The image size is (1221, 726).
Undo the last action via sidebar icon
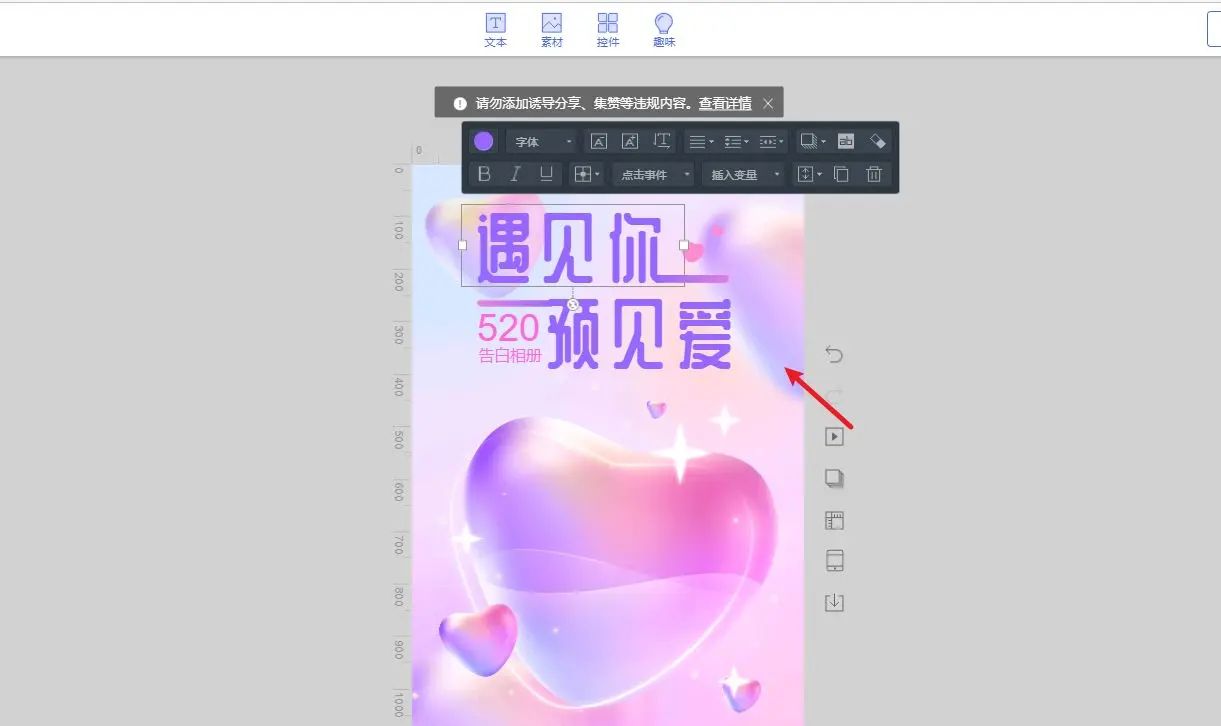(834, 355)
